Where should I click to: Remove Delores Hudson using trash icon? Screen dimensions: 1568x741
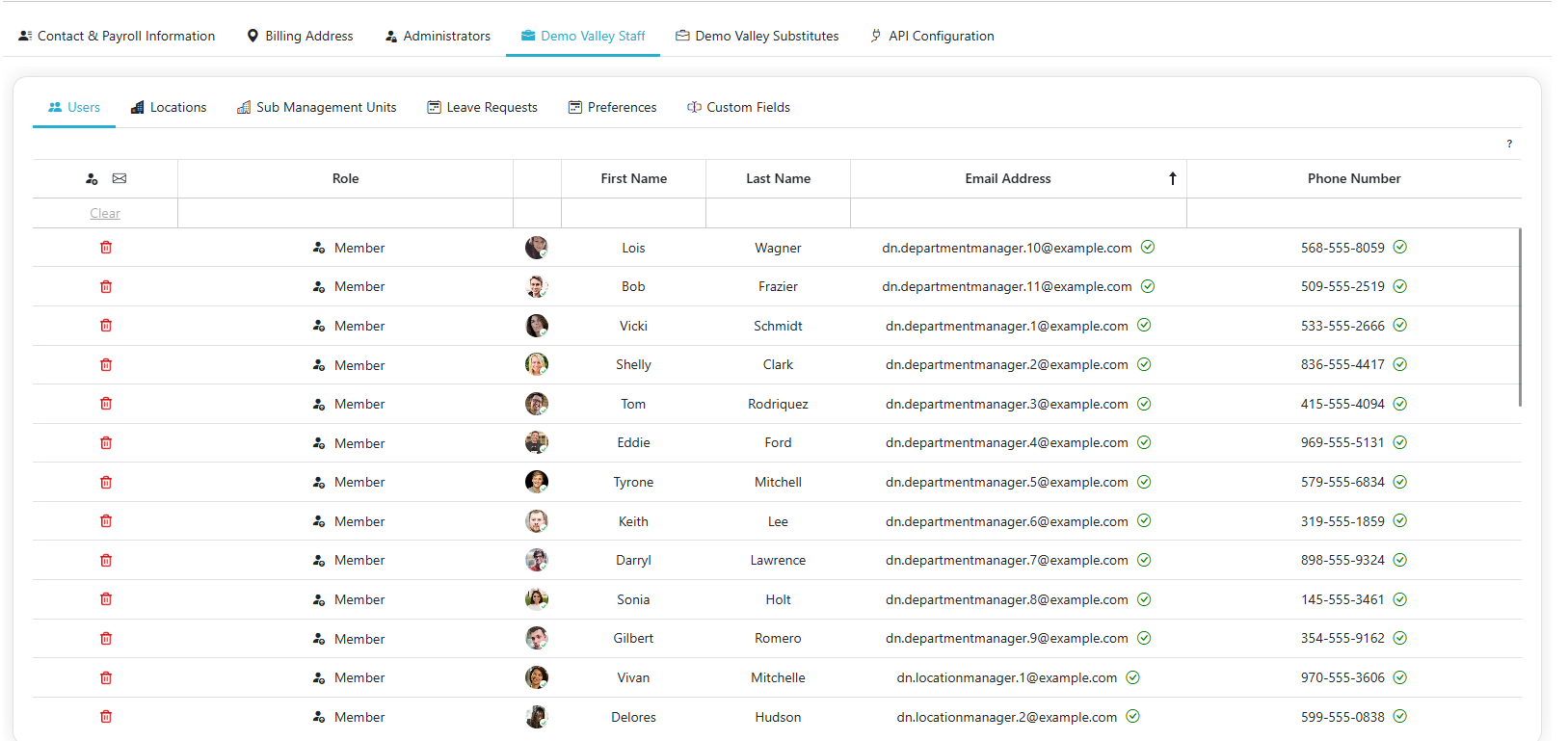[106, 717]
